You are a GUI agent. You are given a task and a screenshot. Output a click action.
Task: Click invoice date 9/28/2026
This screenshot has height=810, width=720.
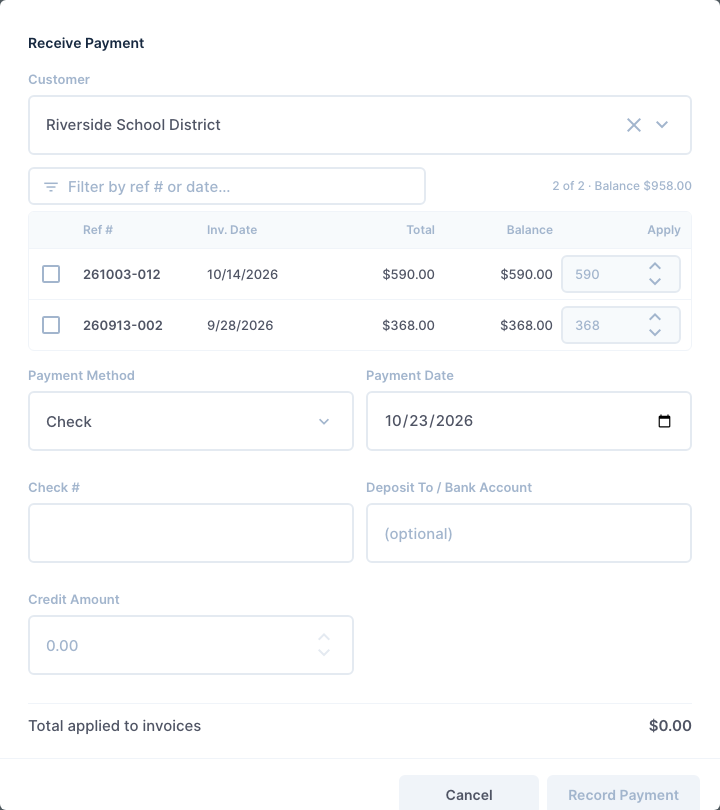point(240,325)
